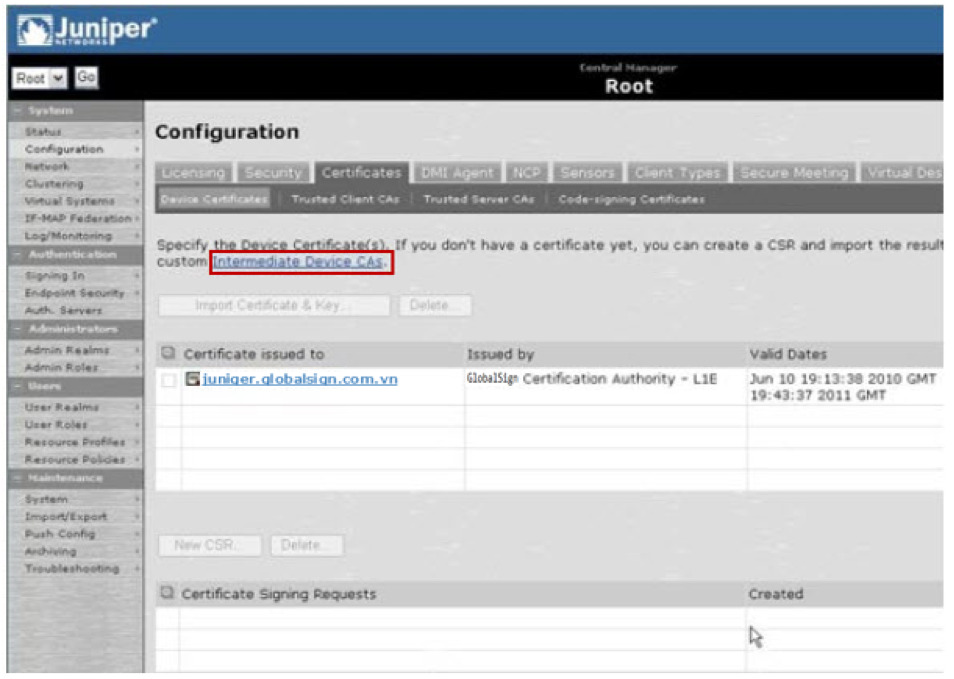Image resolution: width=954 pixels, height=679 pixels.
Task: Switch to the Security tab
Action: tap(273, 173)
